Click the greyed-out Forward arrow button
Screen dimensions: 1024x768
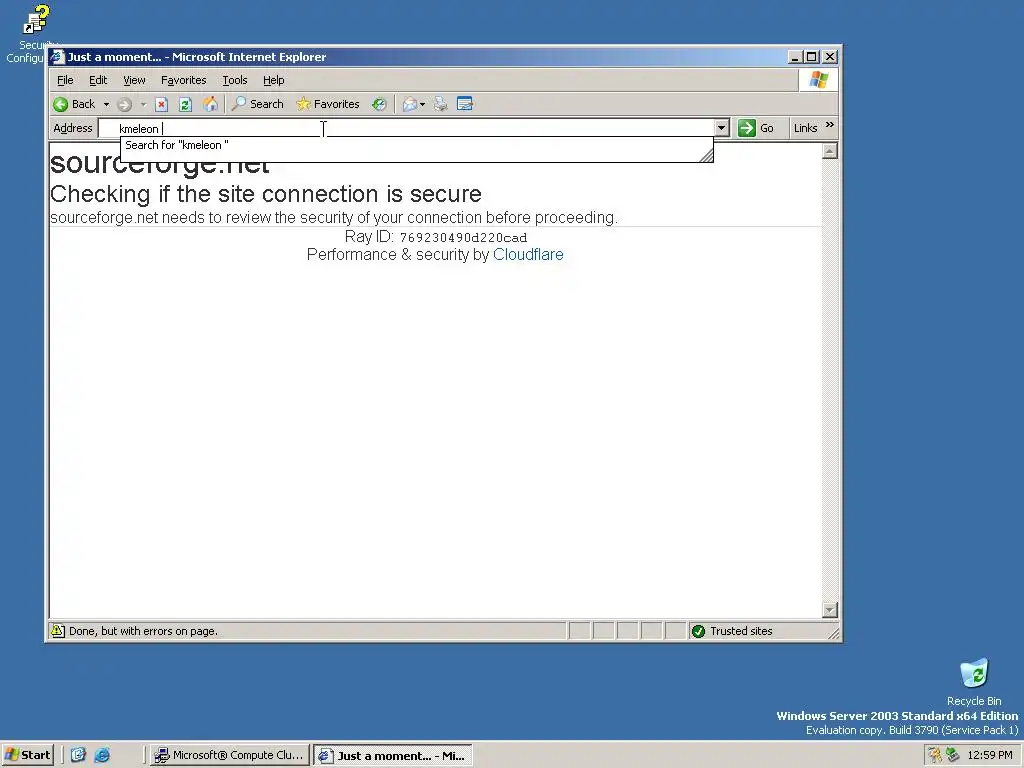(124, 104)
